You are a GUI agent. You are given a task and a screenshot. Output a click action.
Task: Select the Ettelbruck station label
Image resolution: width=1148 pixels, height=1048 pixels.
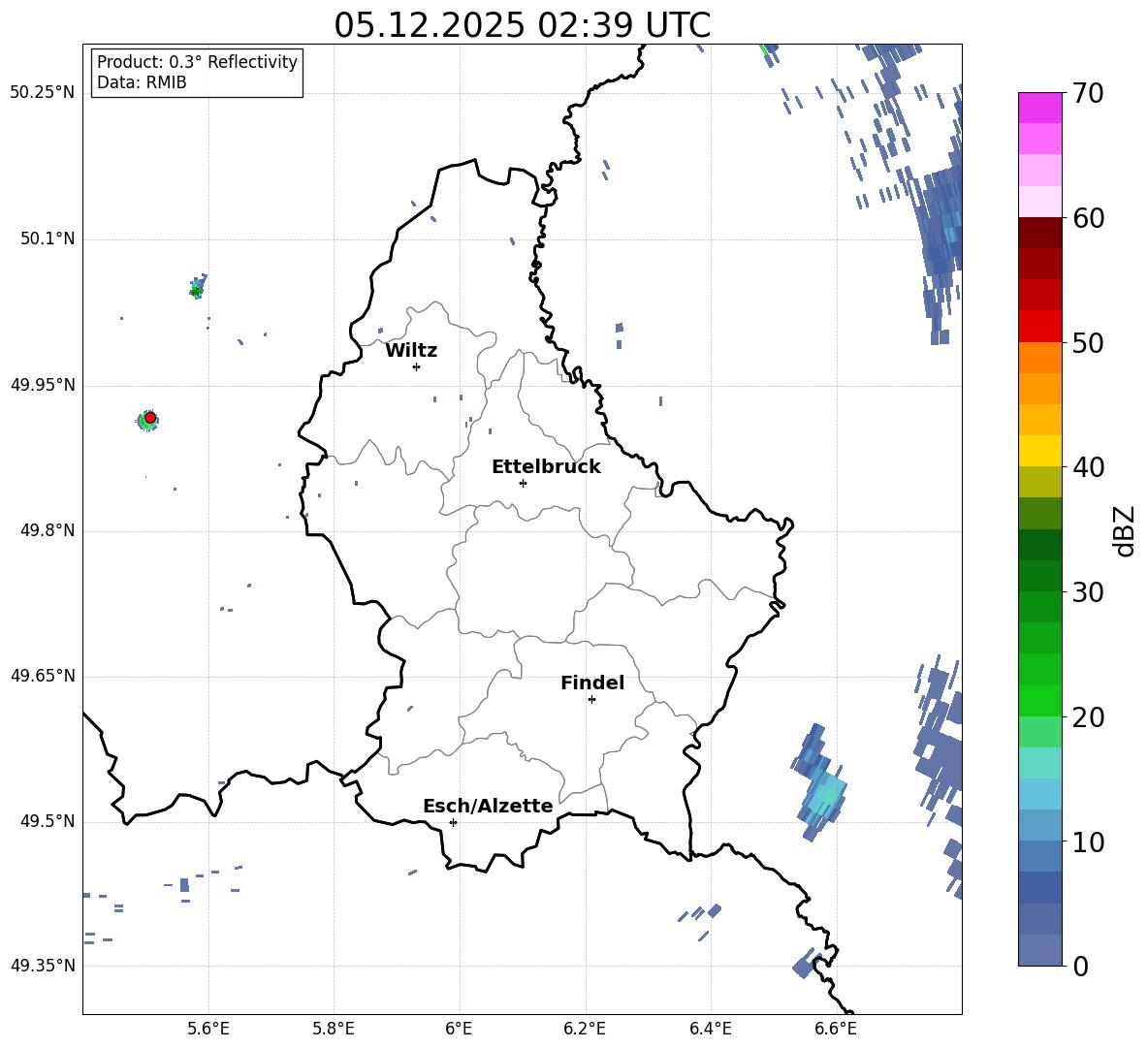click(546, 467)
